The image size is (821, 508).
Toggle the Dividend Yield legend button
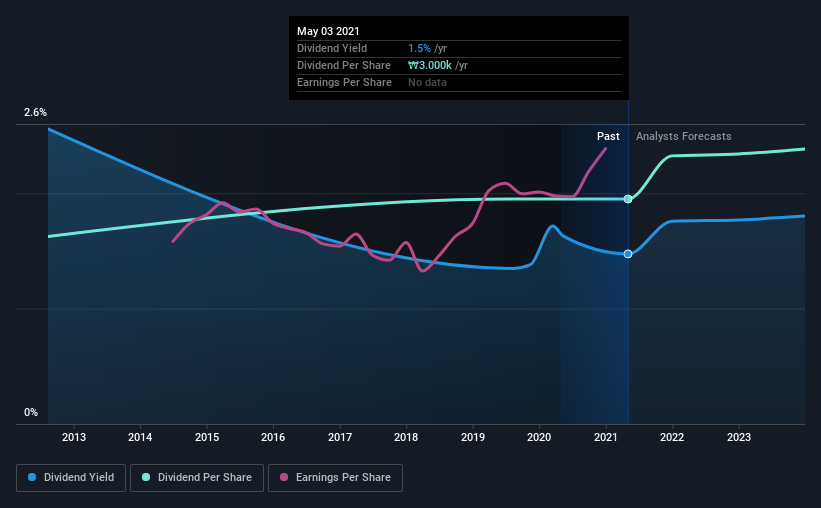click(71, 478)
